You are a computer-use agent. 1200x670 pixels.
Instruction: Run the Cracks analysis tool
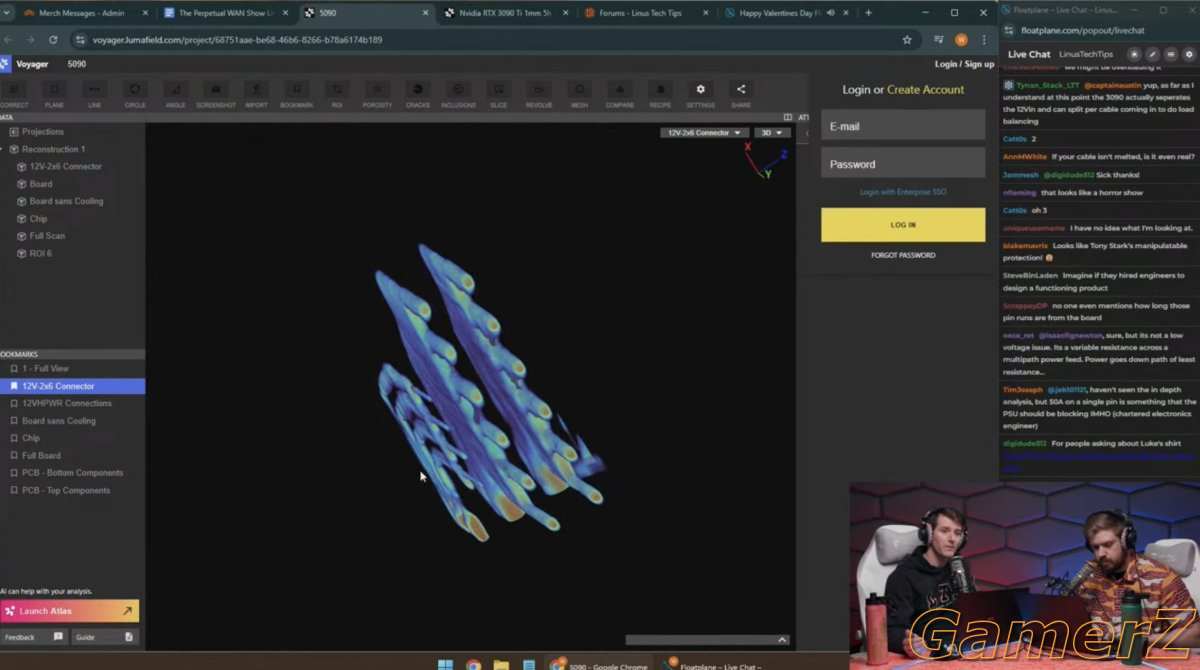click(x=418, y=95)
